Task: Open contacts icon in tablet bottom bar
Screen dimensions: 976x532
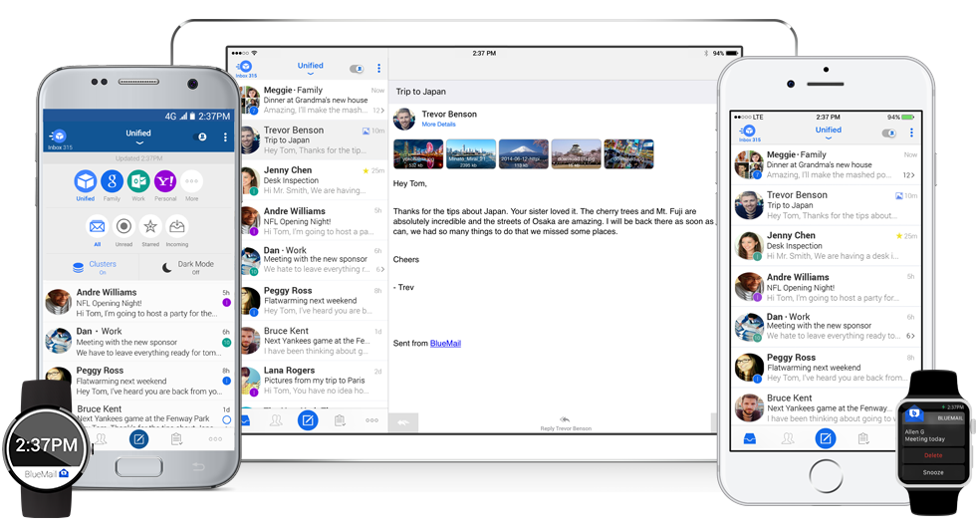Action: 276,421
